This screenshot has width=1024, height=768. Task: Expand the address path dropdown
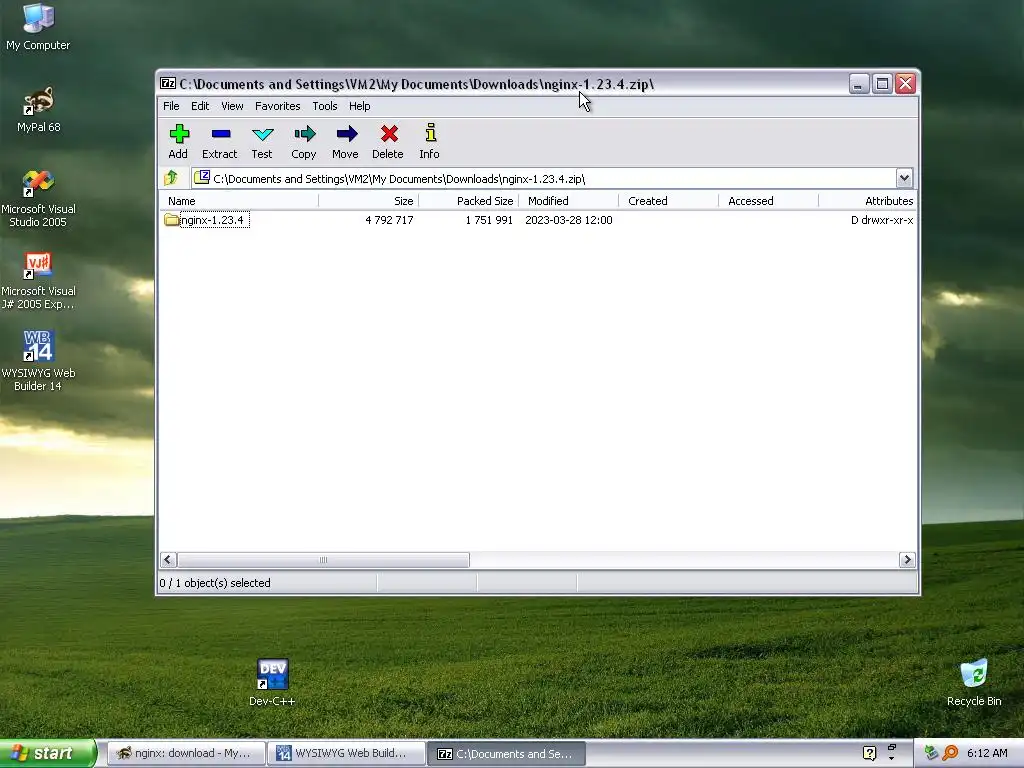pyautogui.click(x=904, y=178)
